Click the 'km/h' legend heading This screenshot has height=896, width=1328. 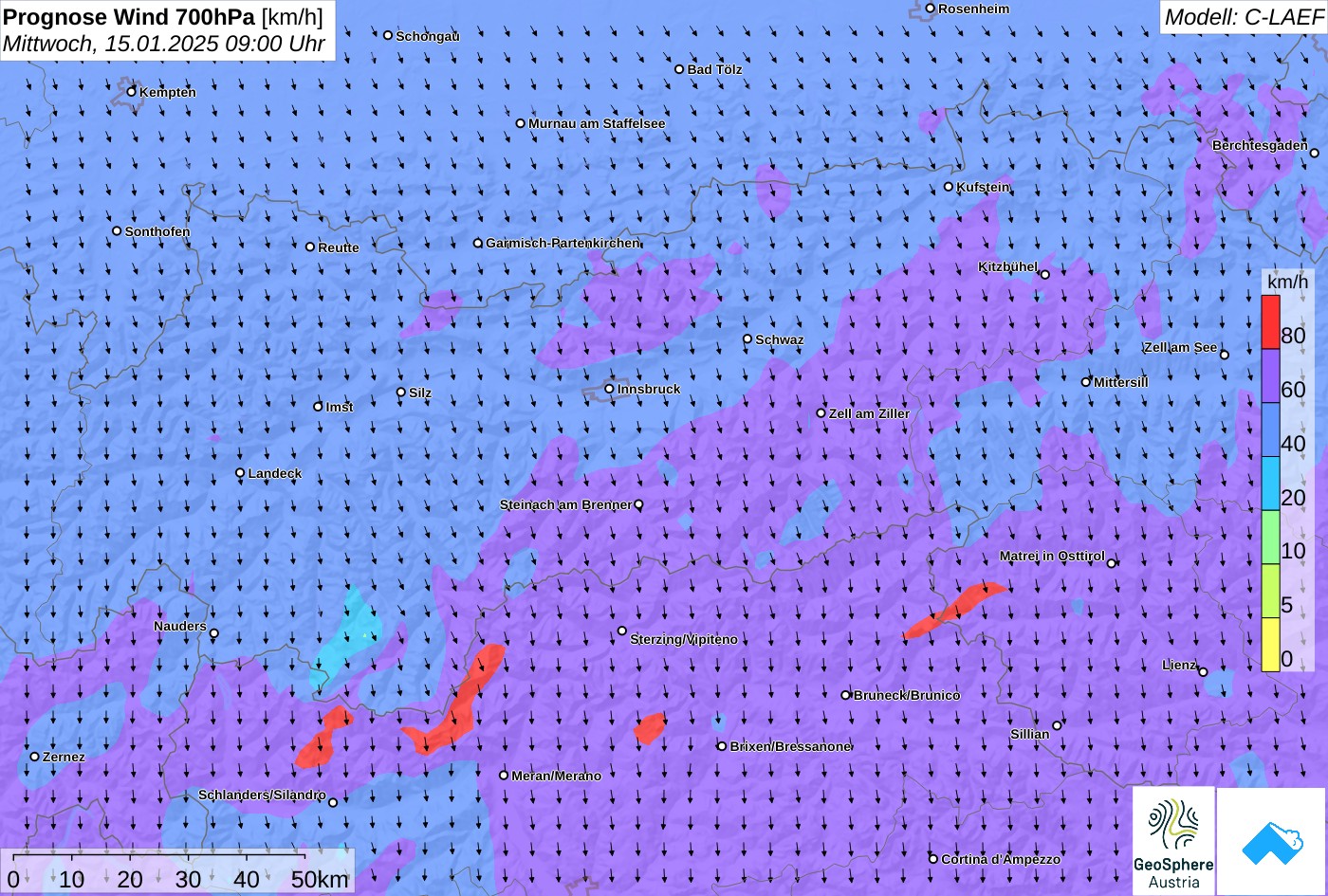click(x=1287, y=282)
